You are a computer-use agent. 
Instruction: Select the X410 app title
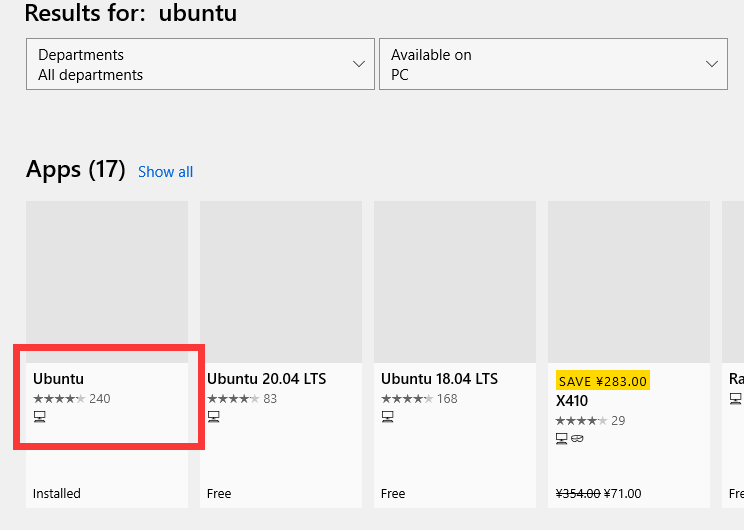[x=572, y=401]
